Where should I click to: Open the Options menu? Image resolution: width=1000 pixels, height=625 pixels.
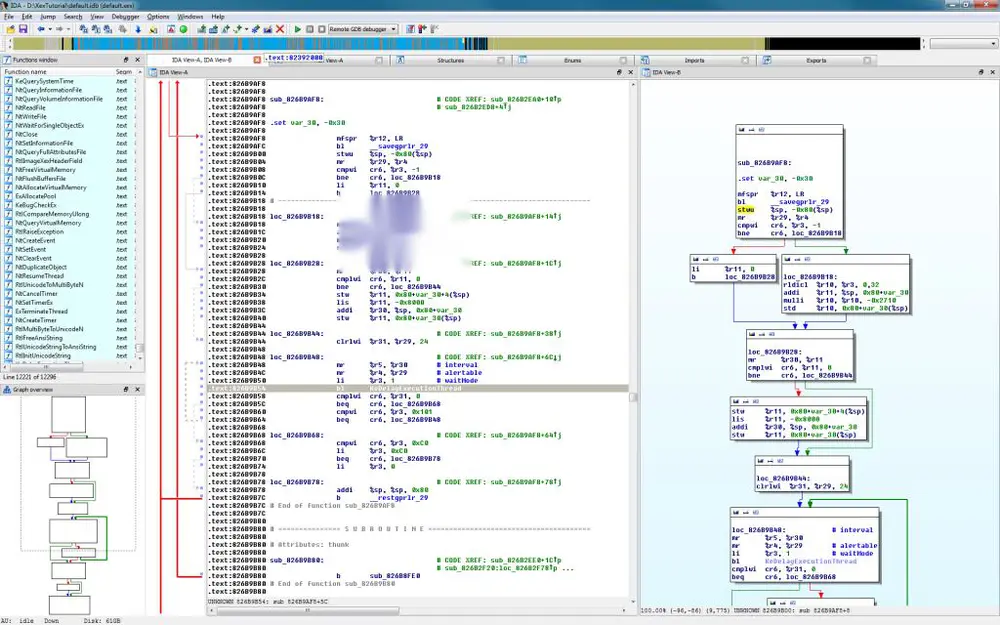point(158,17)
